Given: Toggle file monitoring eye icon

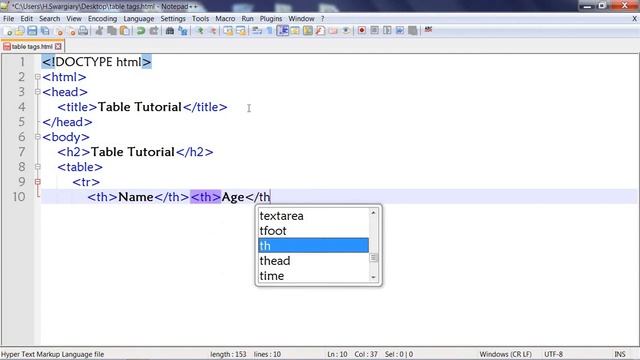Looking at the screenshot, I should [x=346, y=31].
